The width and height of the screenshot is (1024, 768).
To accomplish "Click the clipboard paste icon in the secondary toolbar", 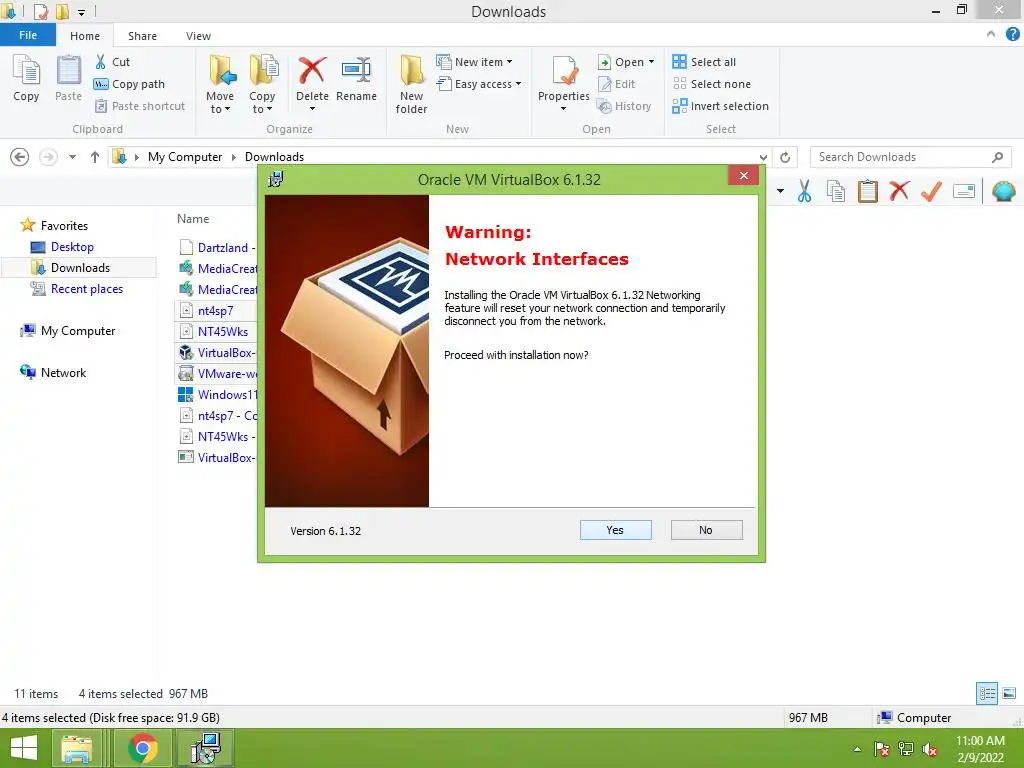I will 867,191.
